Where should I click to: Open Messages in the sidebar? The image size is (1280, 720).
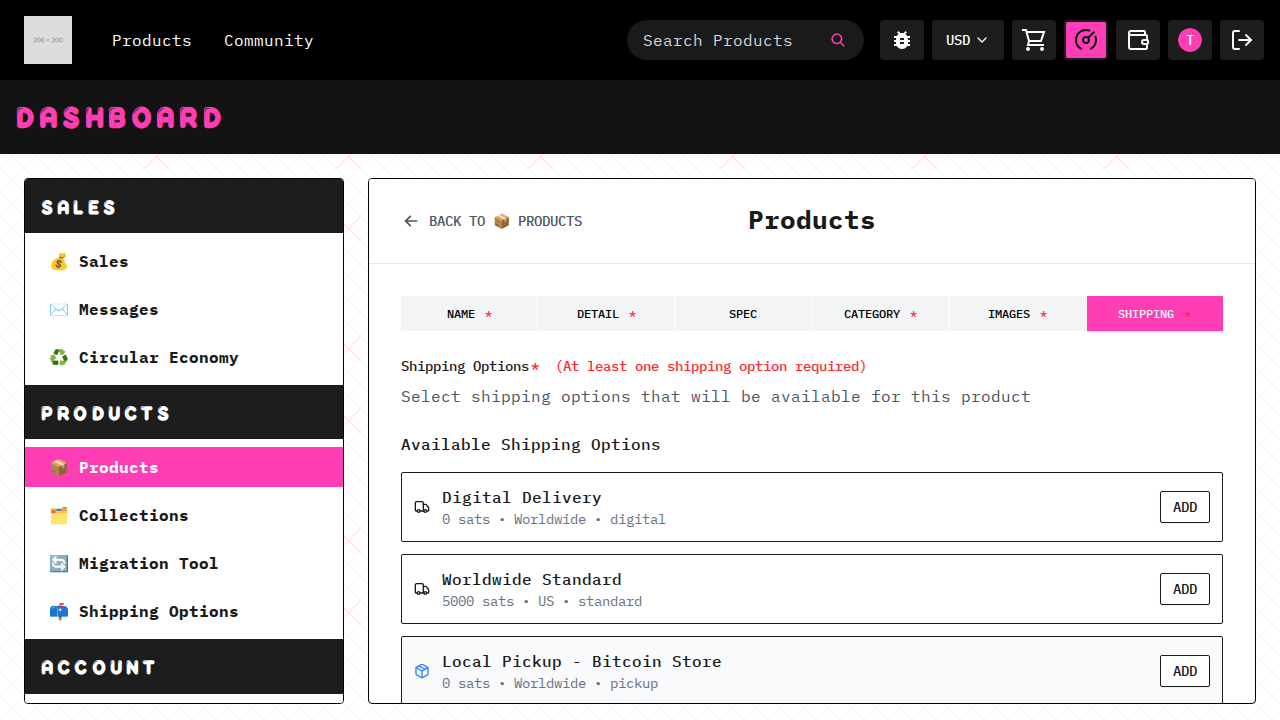click(184, 309)
